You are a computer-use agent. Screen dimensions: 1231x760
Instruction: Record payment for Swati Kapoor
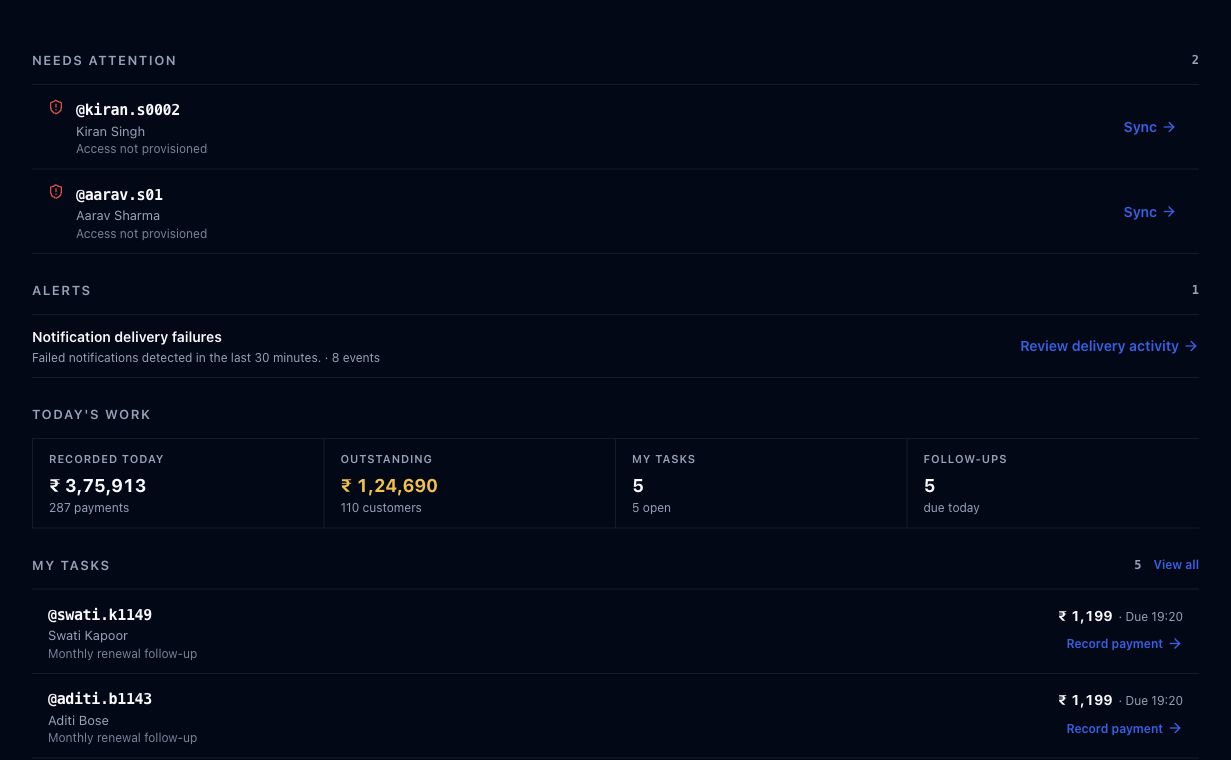click(x=1124, y=644)
